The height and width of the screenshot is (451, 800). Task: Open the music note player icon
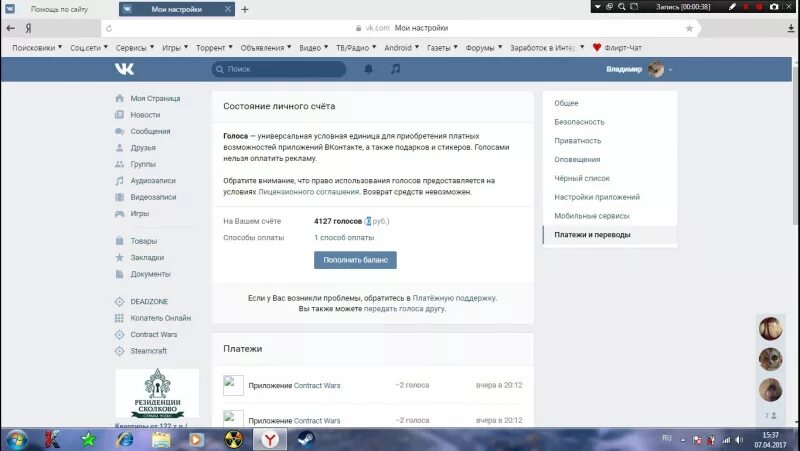395,68
